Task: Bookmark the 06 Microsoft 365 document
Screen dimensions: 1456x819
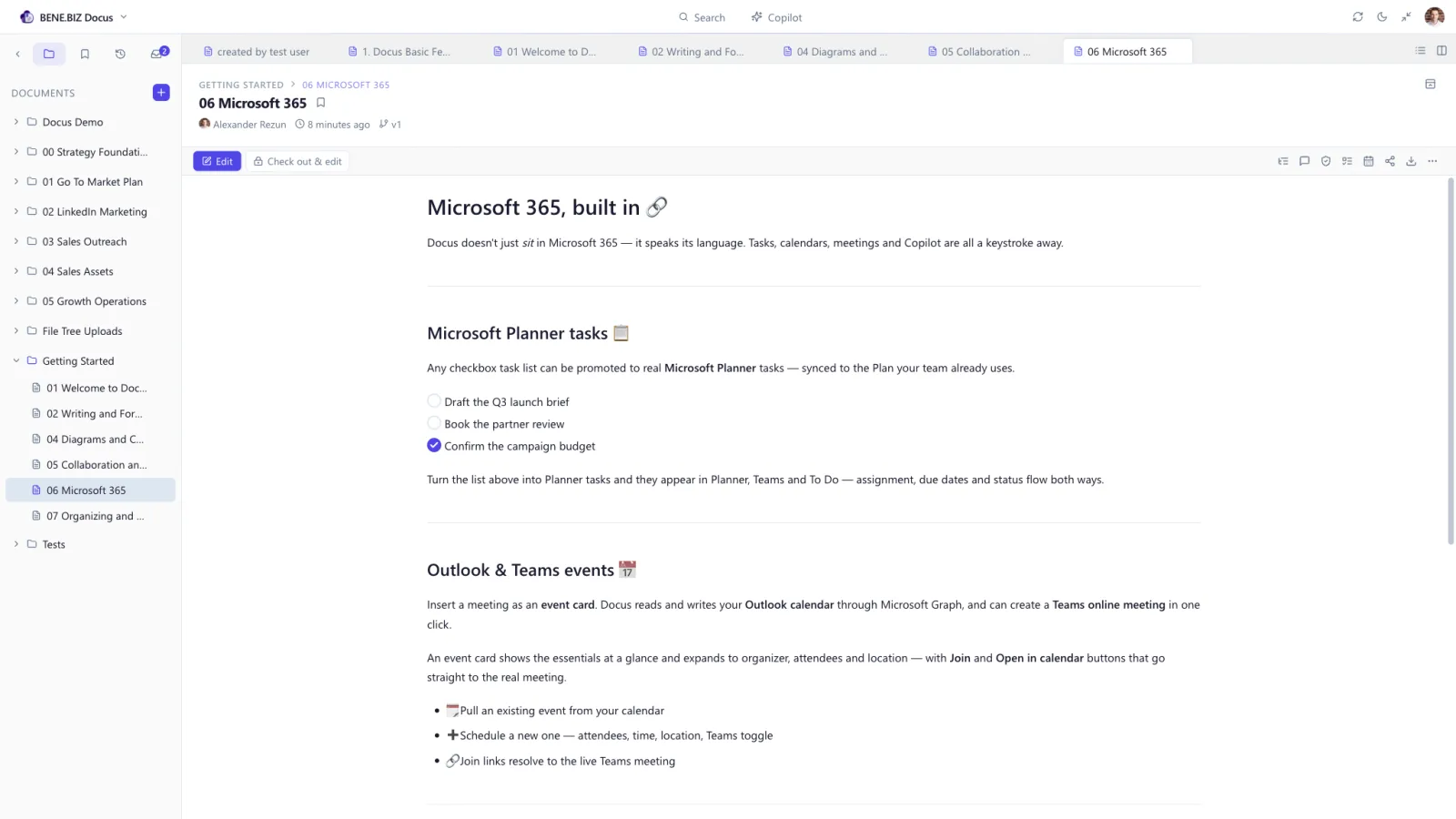Action: [x=320, y=103]
